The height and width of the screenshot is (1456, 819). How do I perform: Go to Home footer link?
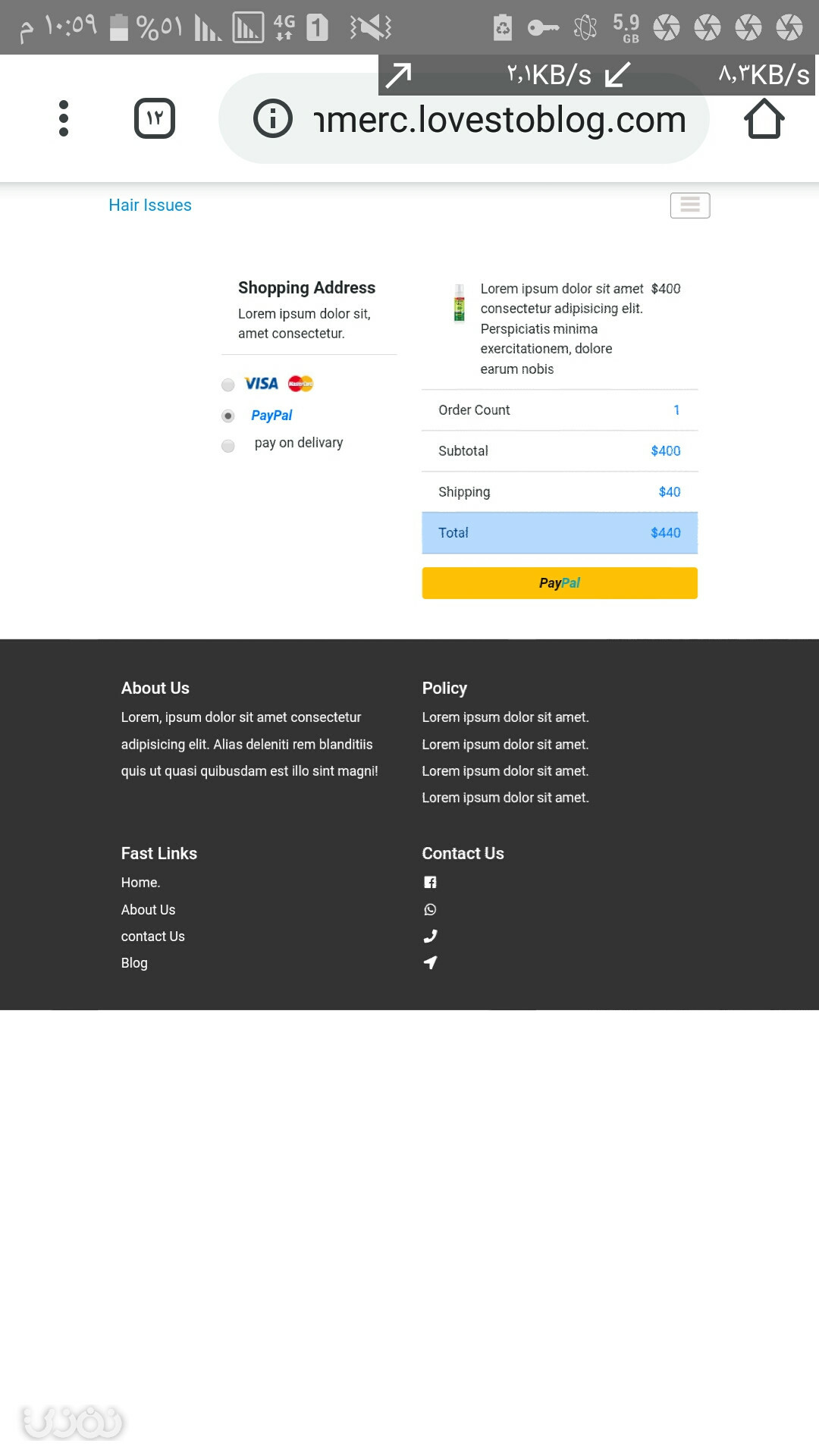[140, 883]
